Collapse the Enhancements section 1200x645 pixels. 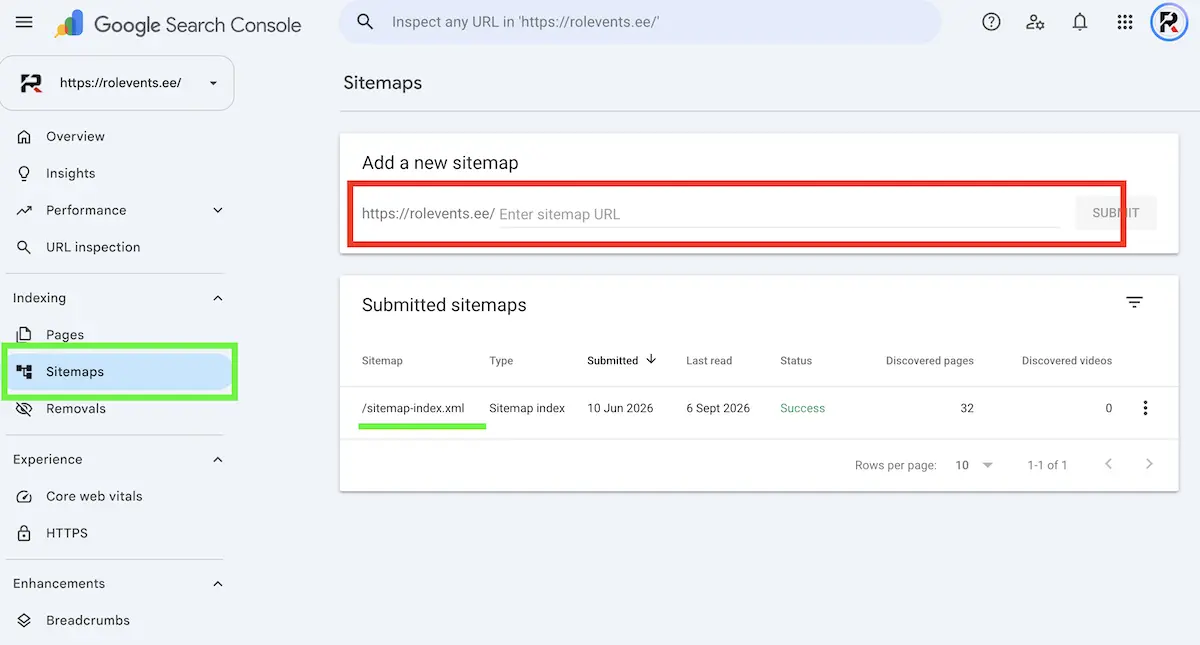point(218,583)
